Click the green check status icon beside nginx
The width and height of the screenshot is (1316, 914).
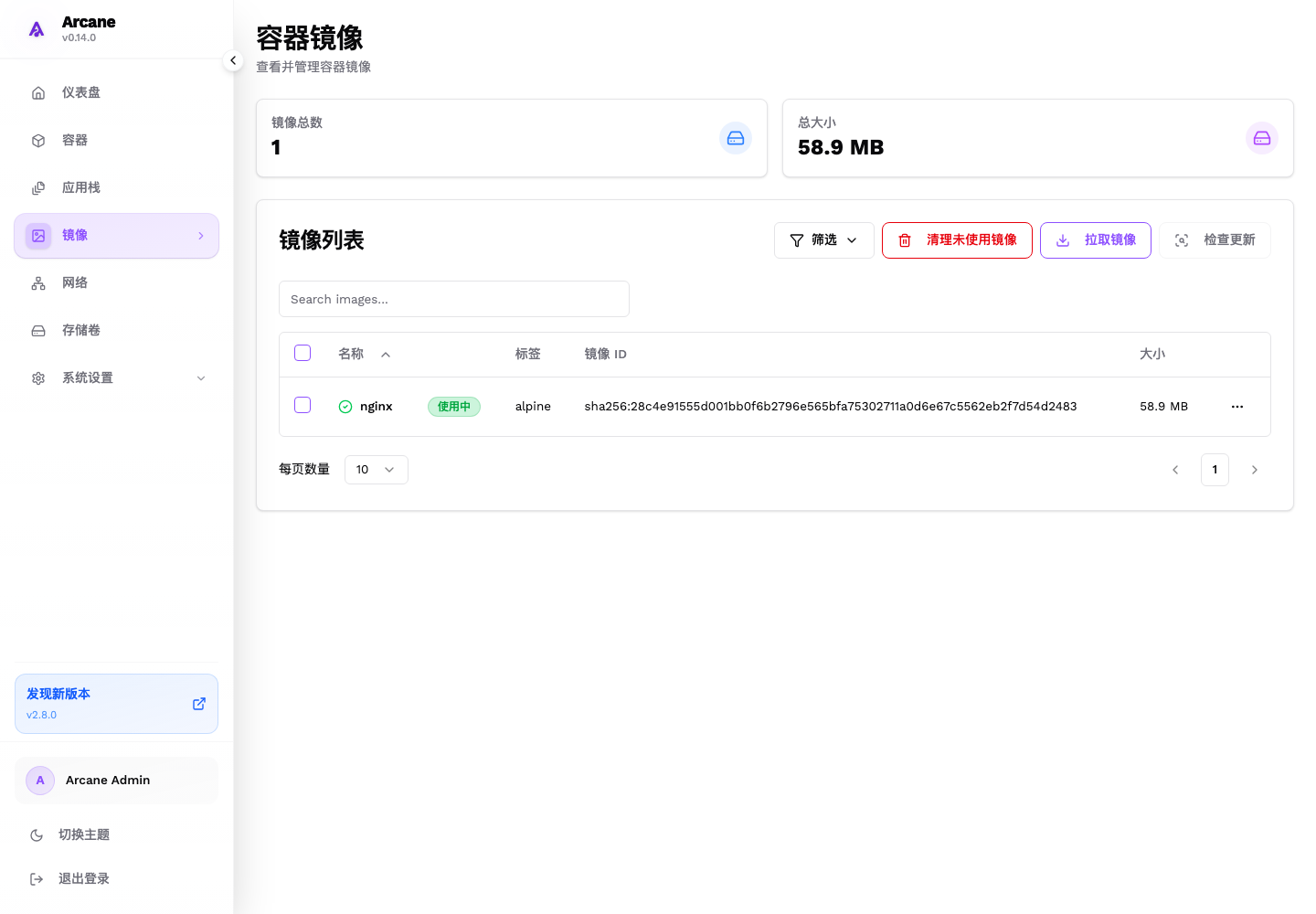pos(345,407)
